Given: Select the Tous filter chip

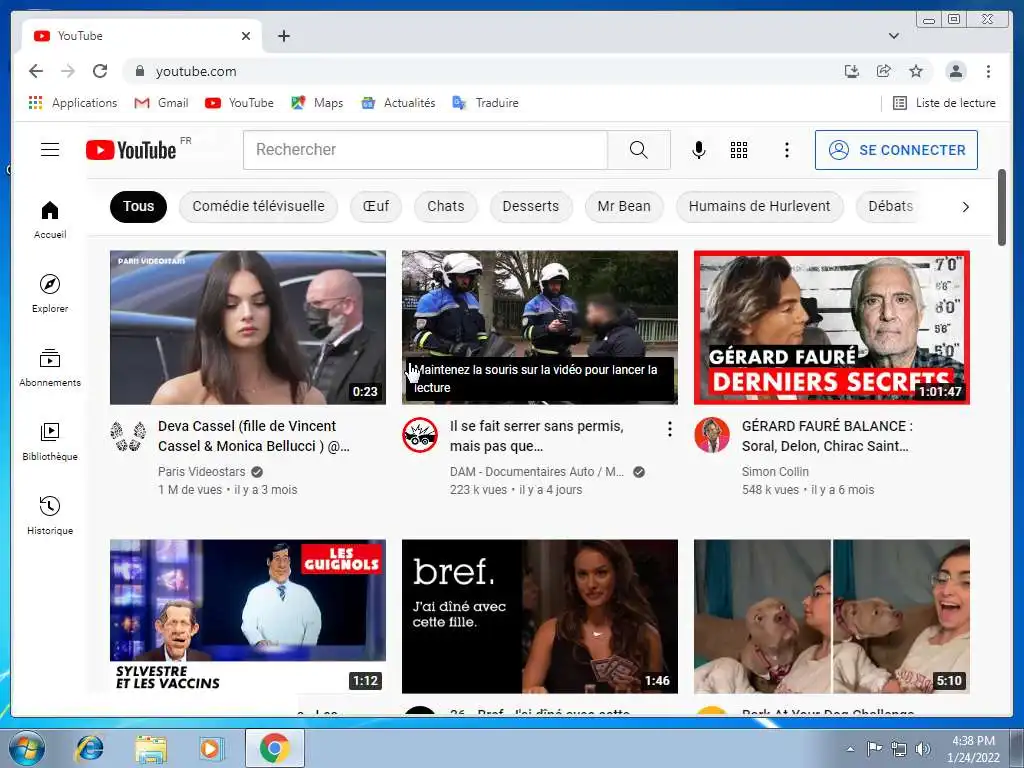Looking at the screenshot, I should tap(138, 206).
